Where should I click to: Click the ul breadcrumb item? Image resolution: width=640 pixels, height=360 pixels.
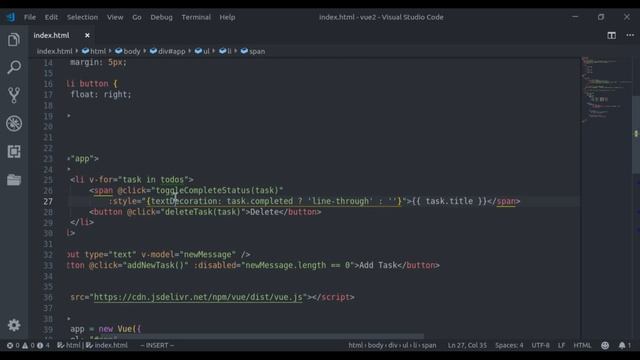pyautogui.click(x=202, y=51)
